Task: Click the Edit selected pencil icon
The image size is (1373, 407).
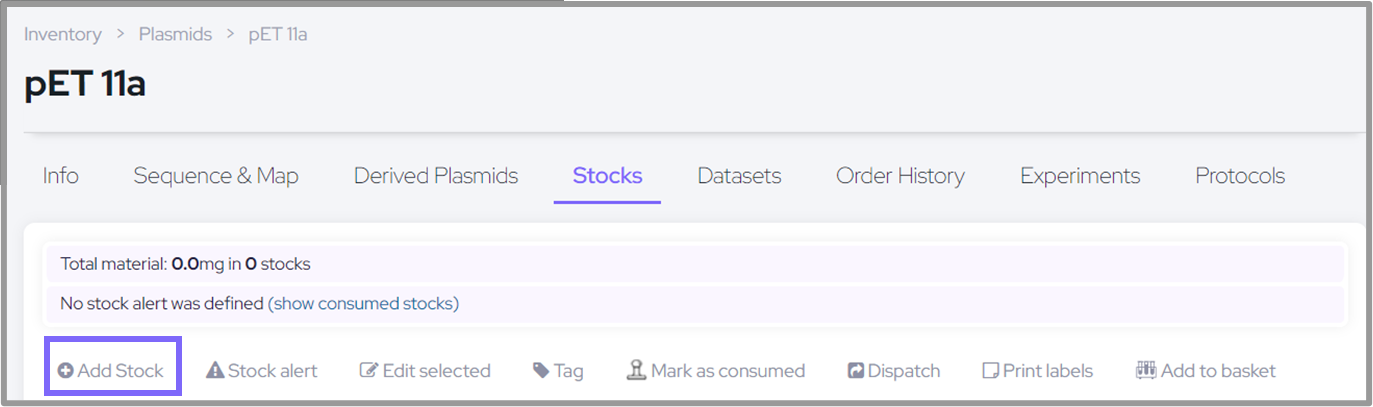Action: [x=369, y=371]
